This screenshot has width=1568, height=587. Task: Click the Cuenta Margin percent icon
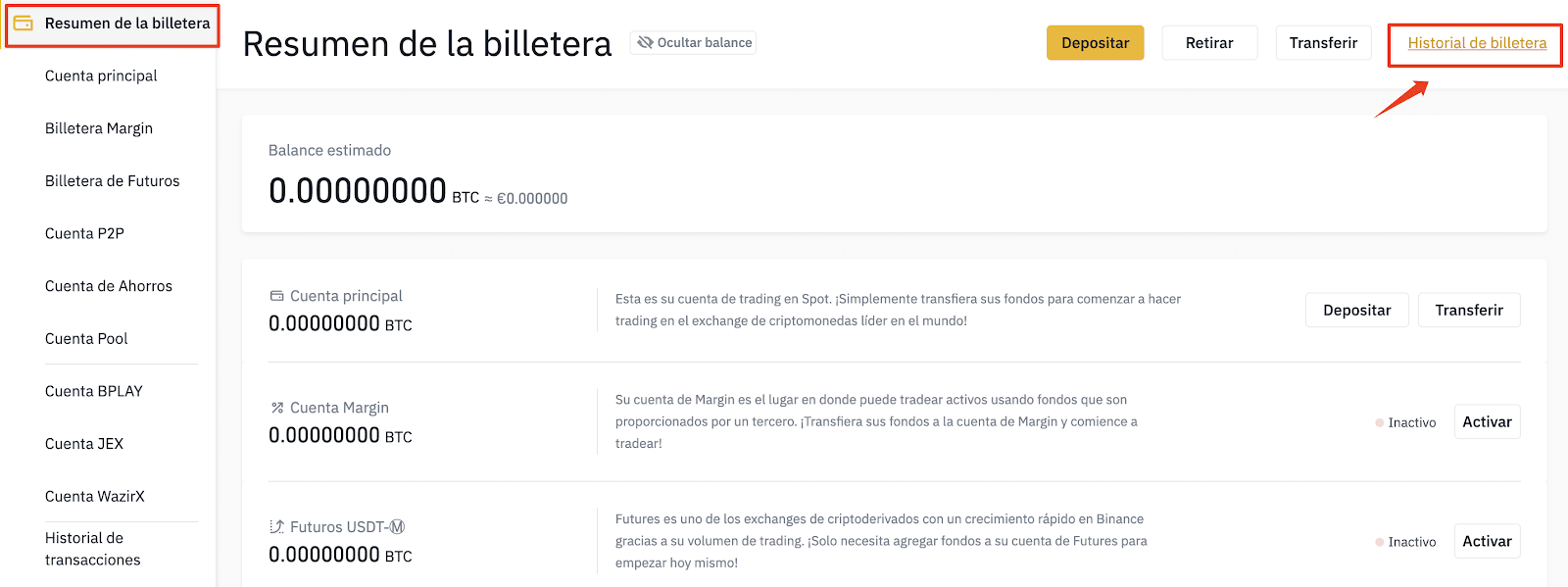click(x=277, y=408)
